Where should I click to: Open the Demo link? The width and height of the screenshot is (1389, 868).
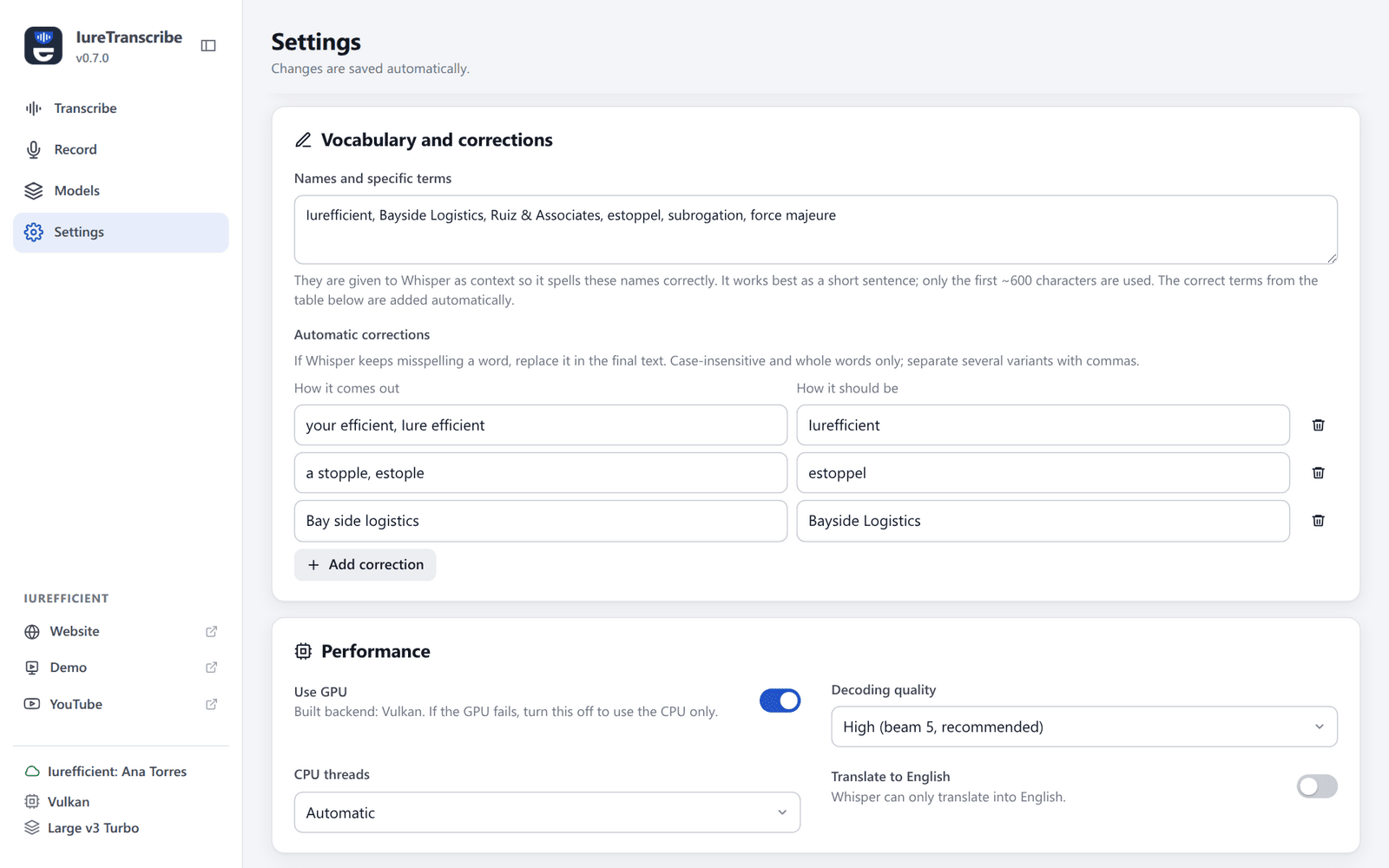click(121, 667)
